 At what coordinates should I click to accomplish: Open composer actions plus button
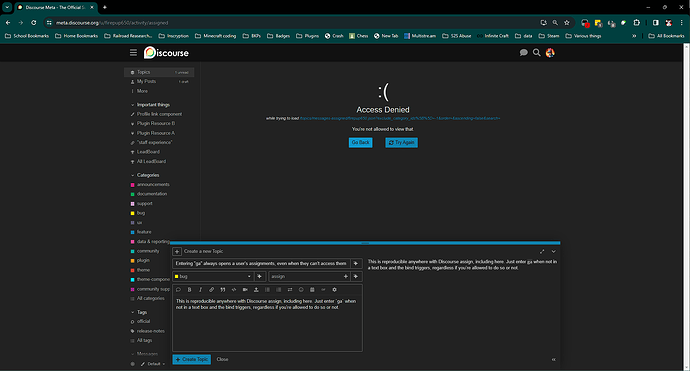pos(177,251)
